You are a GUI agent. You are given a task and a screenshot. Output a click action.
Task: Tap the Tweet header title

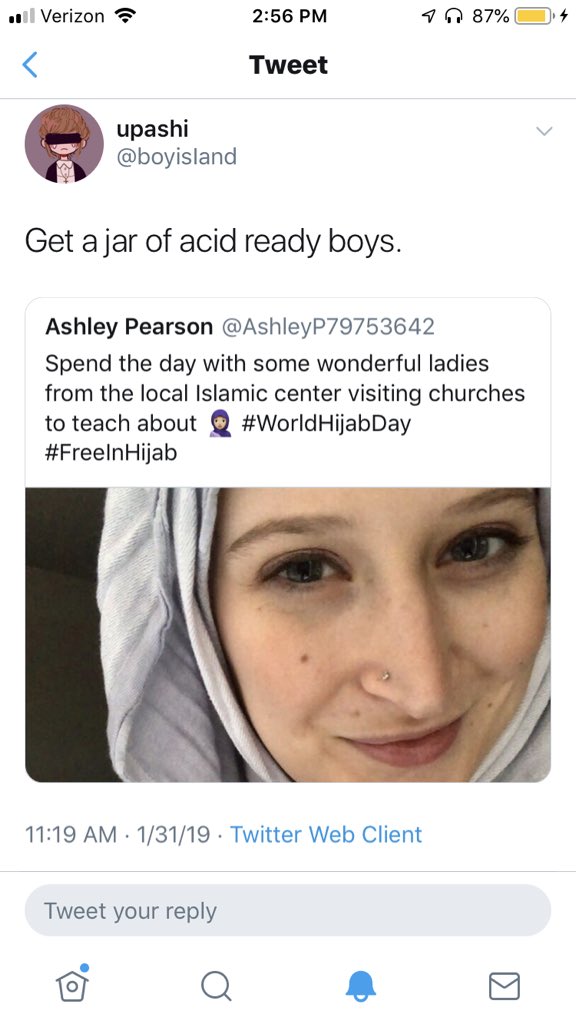(288, 65)
